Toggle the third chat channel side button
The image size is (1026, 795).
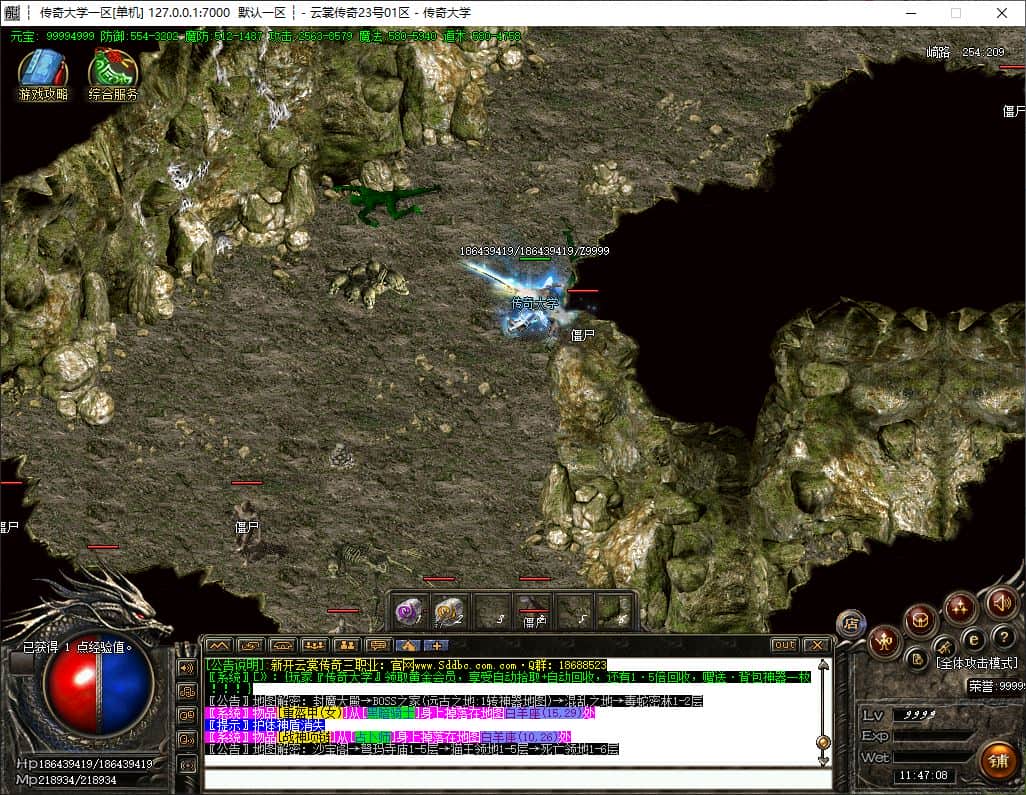[x=187, y=716]
